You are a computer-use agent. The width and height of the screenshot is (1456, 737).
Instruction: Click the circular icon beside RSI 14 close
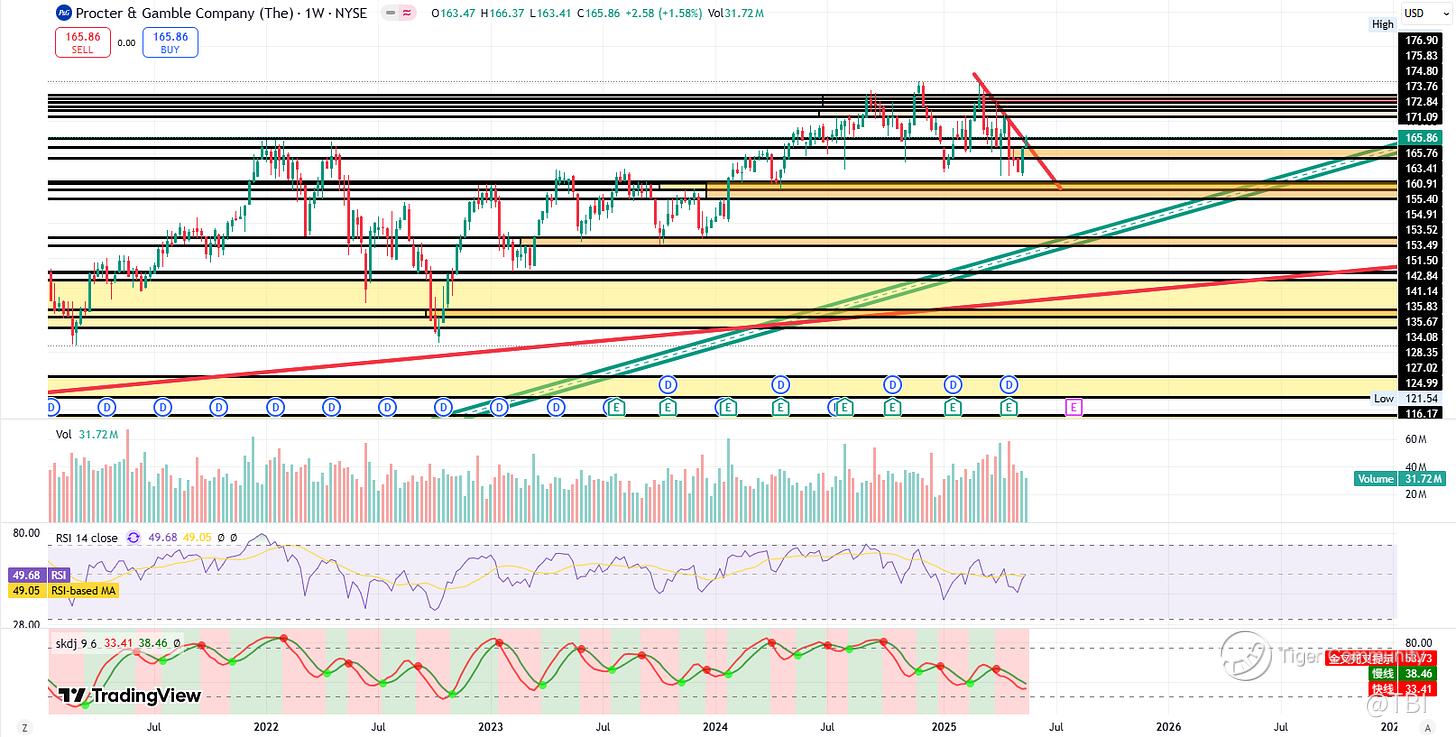133,538
